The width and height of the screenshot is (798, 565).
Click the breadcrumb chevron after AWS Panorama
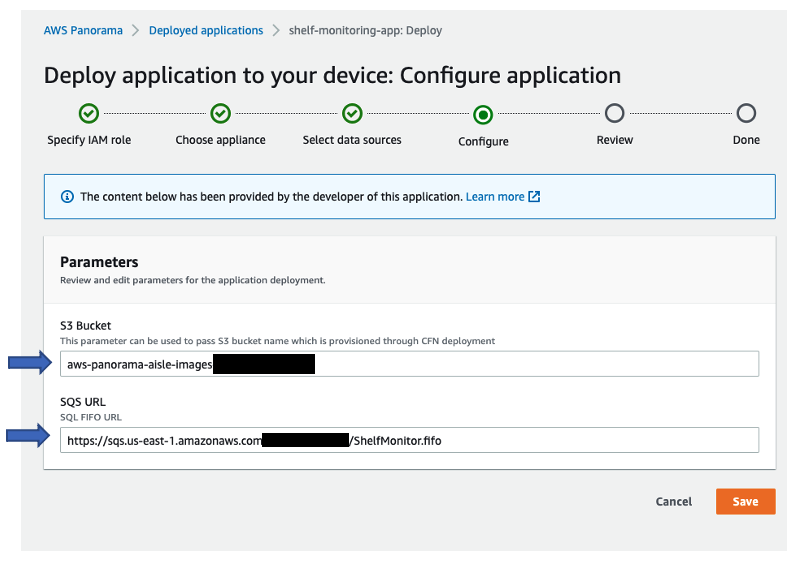(x=135, y=31)
